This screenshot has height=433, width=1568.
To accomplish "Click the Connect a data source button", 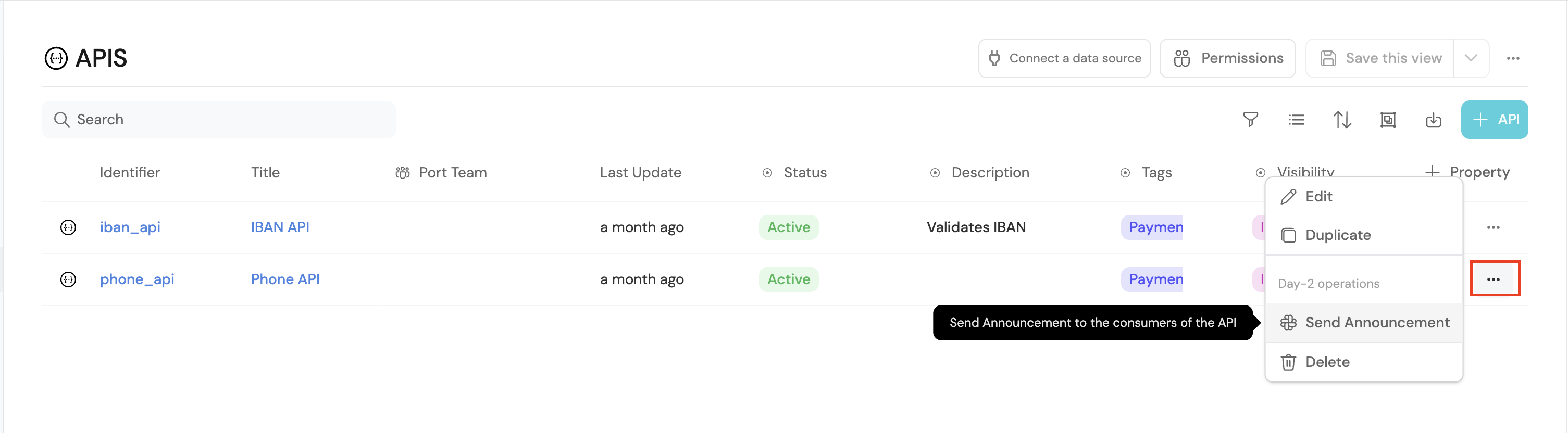I will click(x=1065, y=58).
